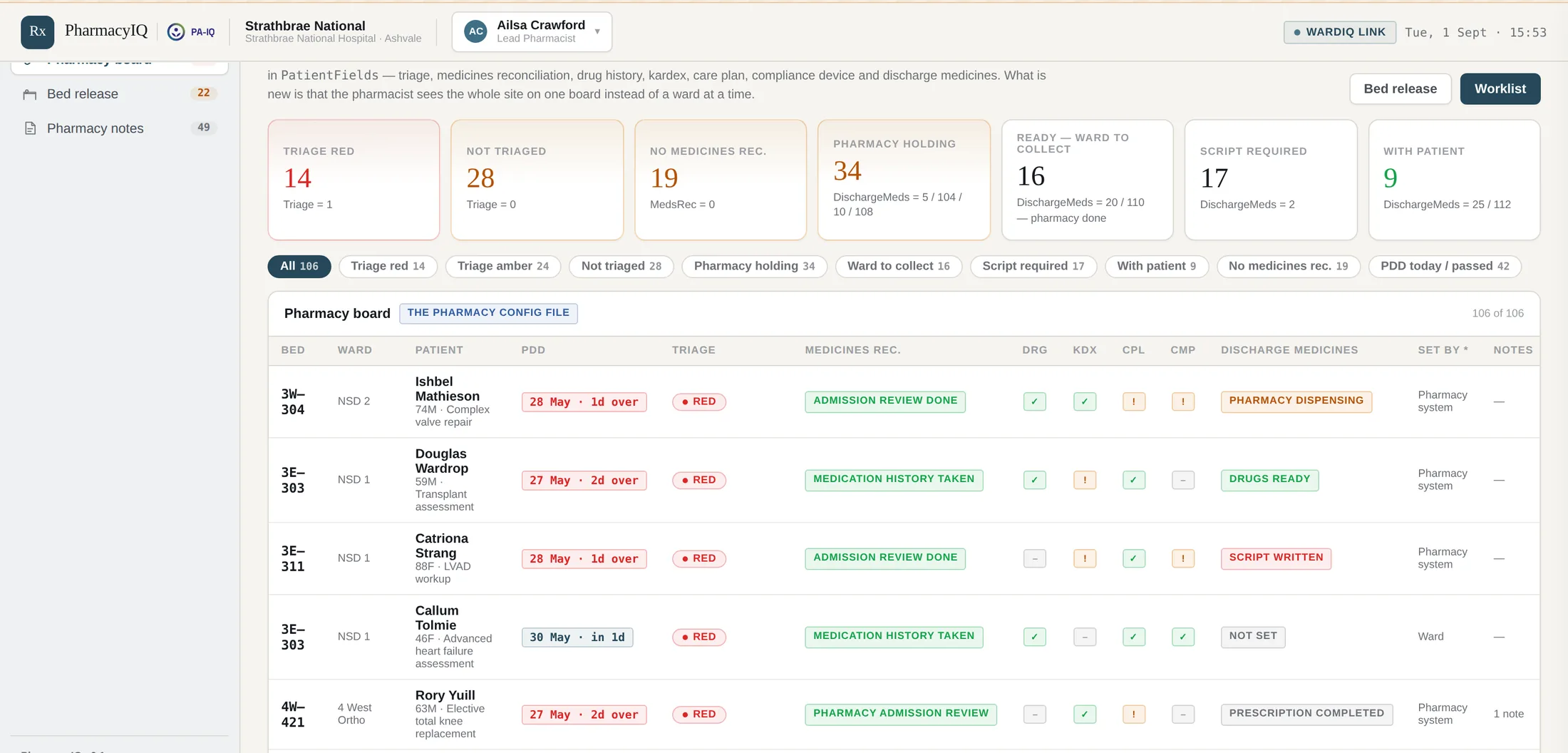The width and height of the screenshot is (1568, 753).
Task: Click KDX dash status for Callum Tolmie
Action: coord(1085,637)
